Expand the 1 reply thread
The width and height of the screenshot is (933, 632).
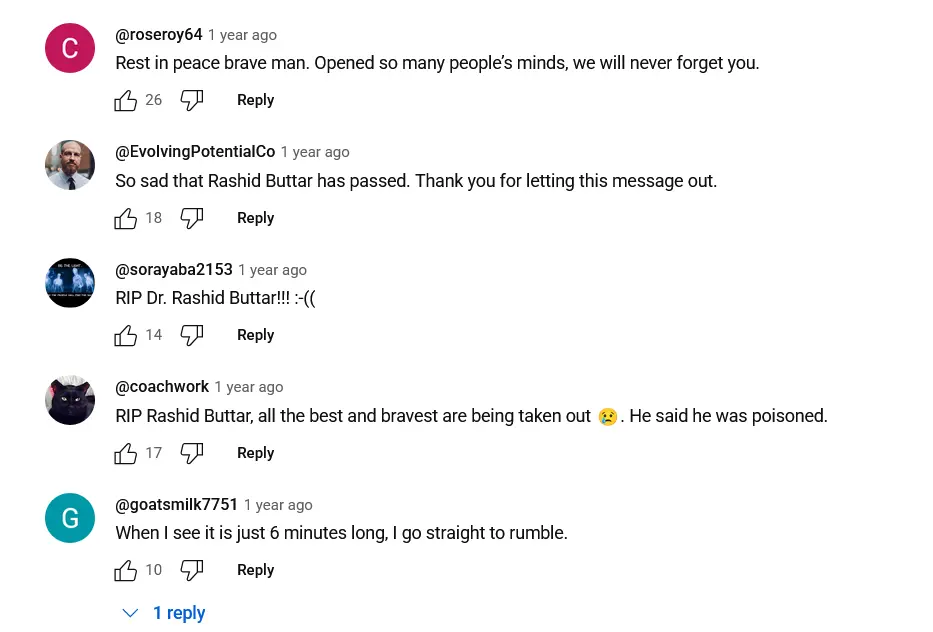166,613
